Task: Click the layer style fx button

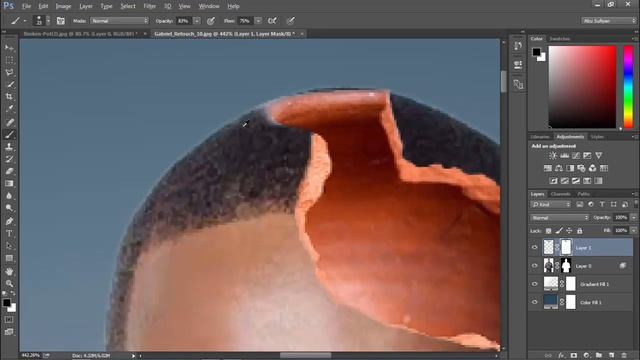Action: click(561, 356)
